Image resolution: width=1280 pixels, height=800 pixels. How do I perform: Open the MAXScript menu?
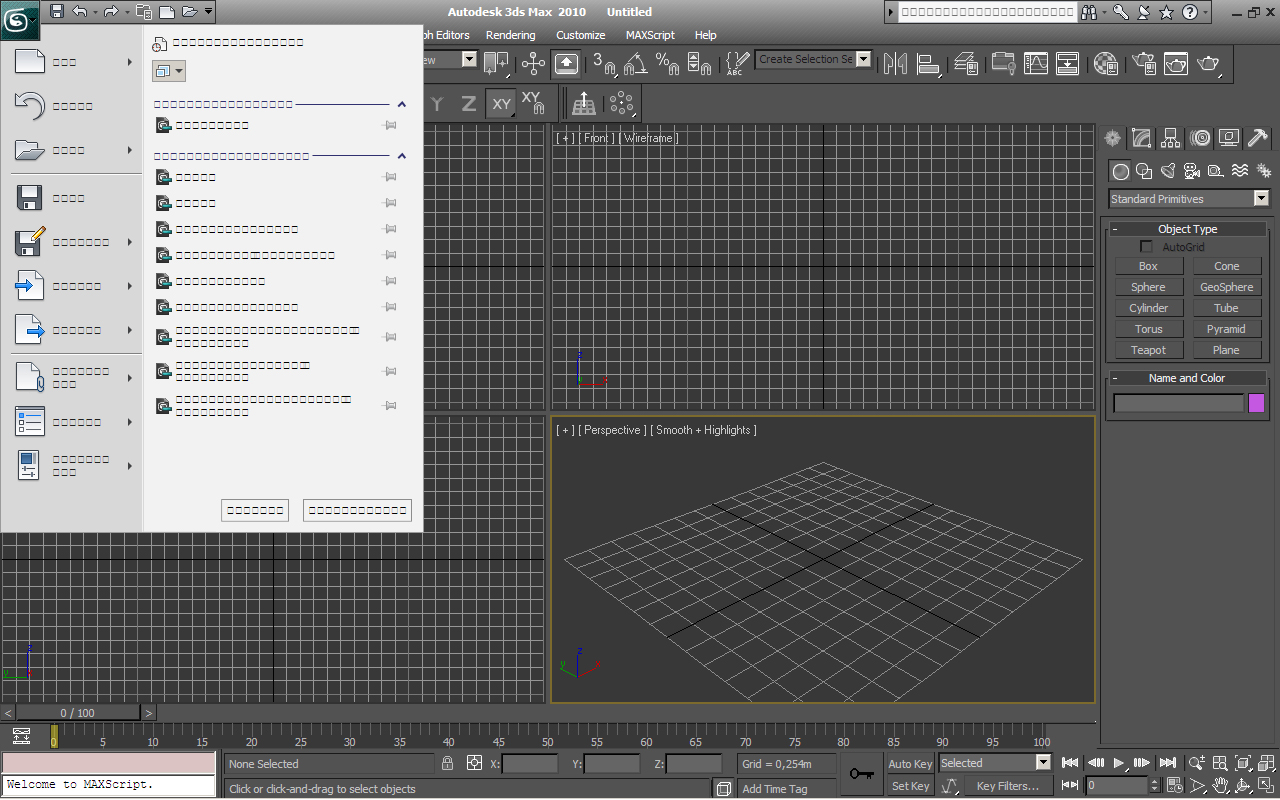click(650, 35)
